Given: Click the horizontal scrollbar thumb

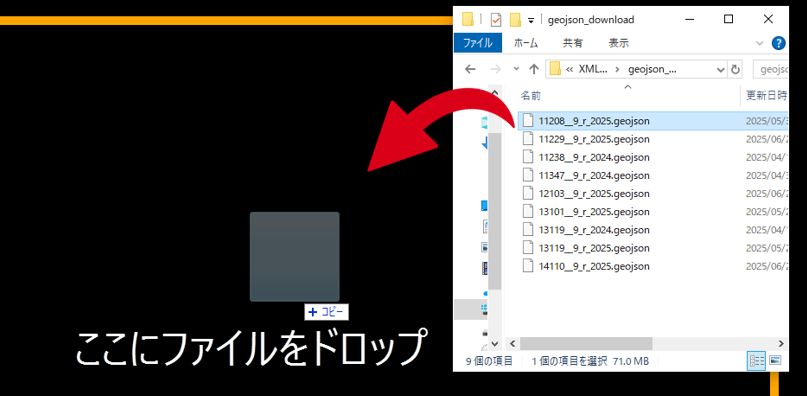Looking at the screenshot, I should (586, 343).
